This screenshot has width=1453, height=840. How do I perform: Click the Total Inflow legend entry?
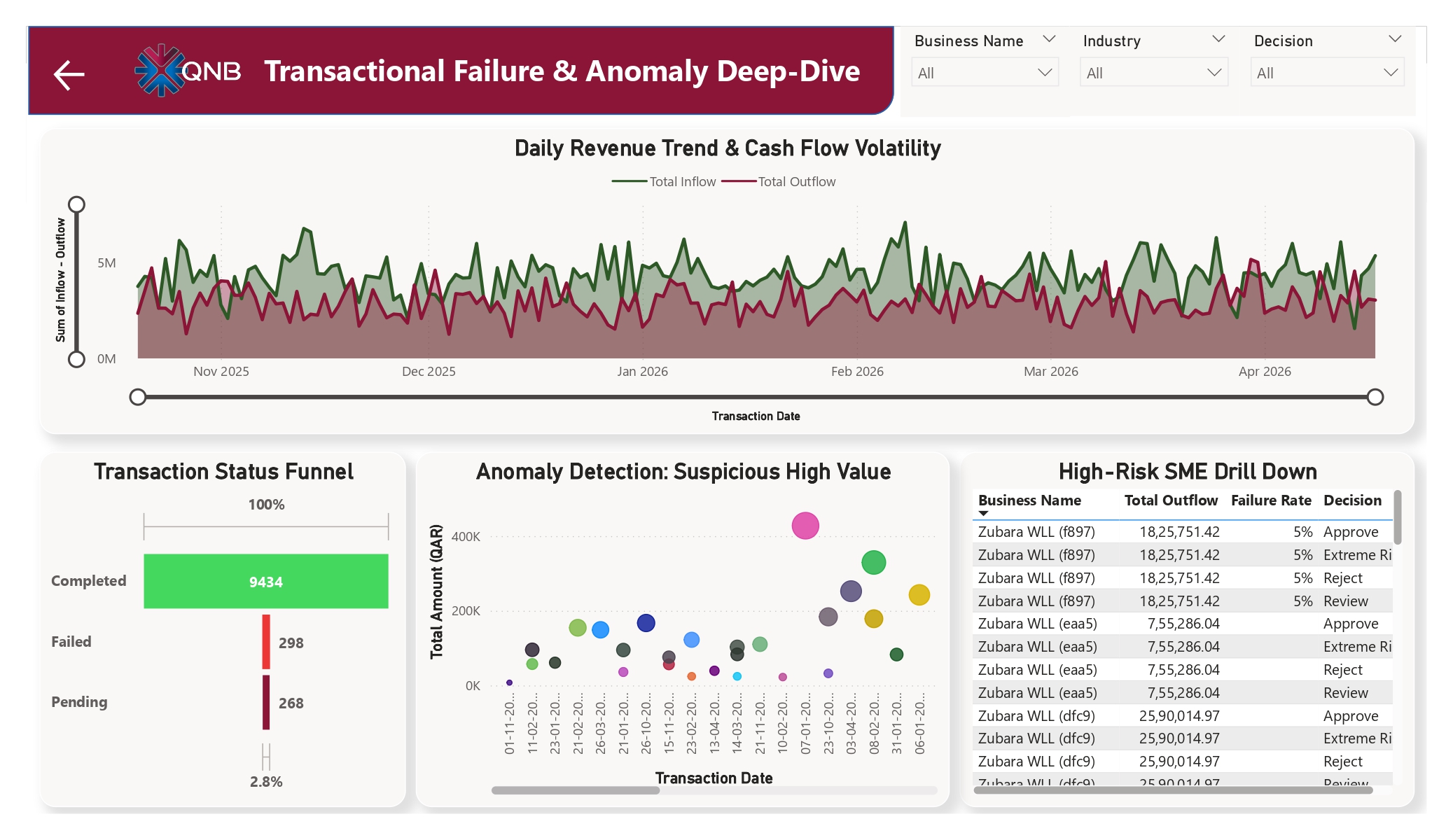(x=664, y=181)
